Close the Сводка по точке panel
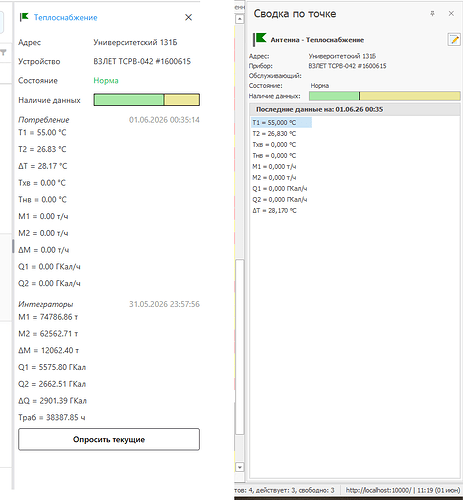This screenshot has width=463, height=500. coord(451,14)
